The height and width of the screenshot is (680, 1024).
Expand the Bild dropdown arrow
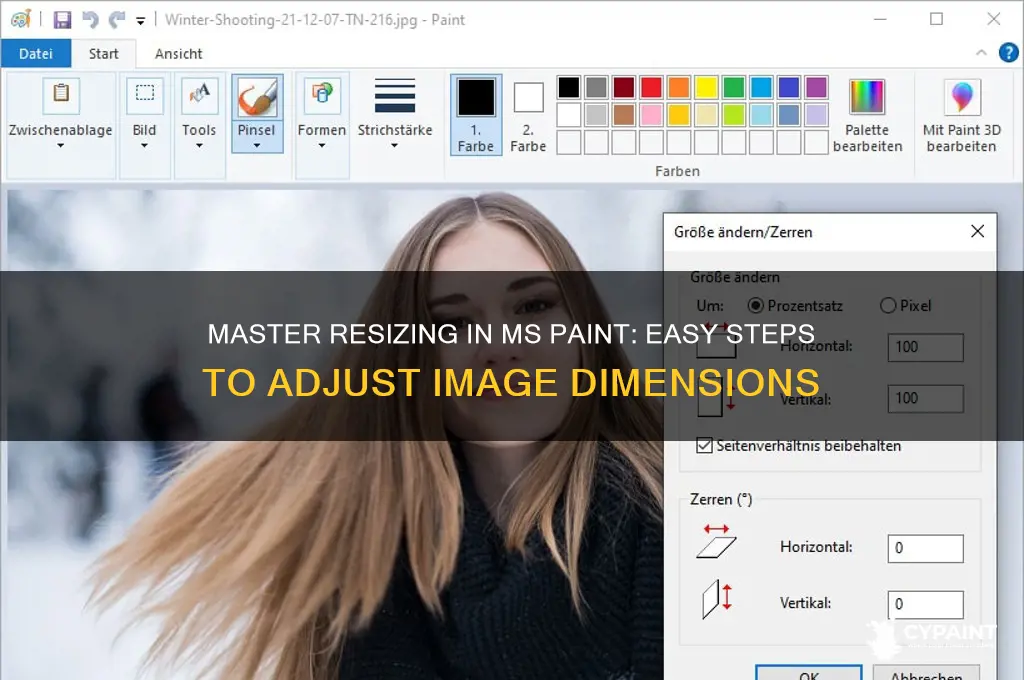click(x=144, y=146)
